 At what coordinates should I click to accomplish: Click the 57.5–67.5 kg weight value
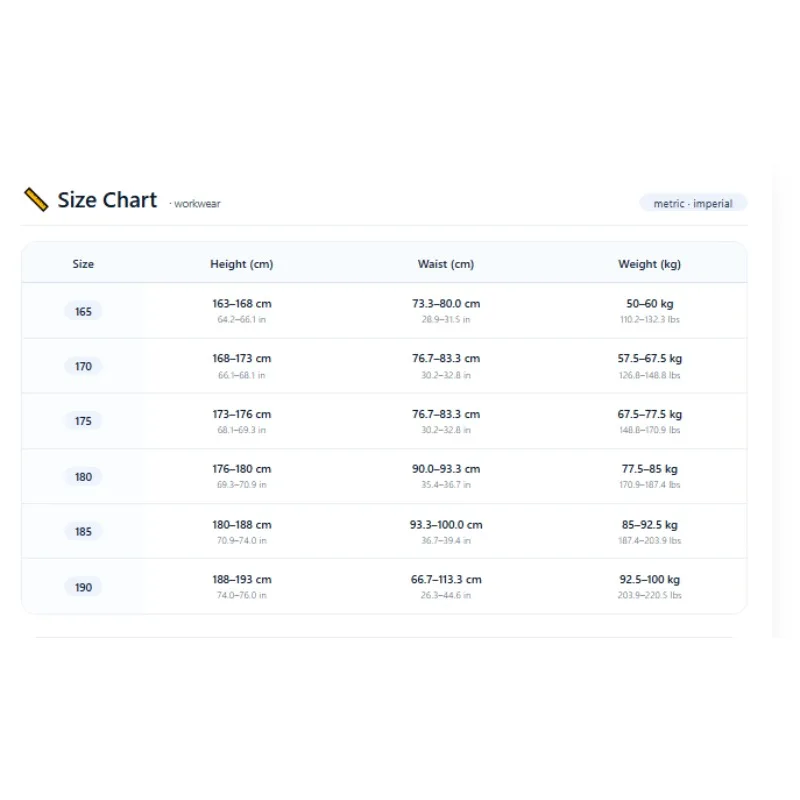point(649,358)
